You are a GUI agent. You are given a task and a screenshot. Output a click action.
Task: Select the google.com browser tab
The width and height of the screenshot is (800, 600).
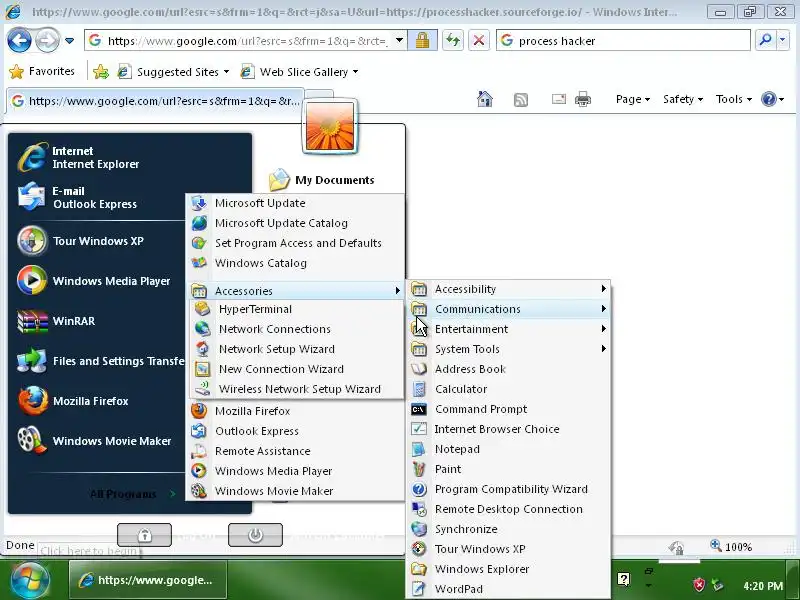tap(155, 101)
